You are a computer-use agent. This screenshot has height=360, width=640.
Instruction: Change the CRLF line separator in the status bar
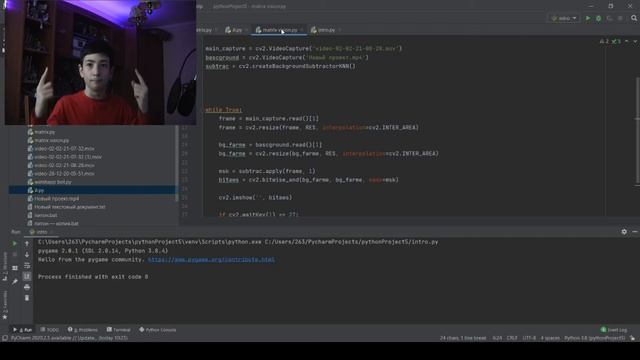click(x=512, y=338)
